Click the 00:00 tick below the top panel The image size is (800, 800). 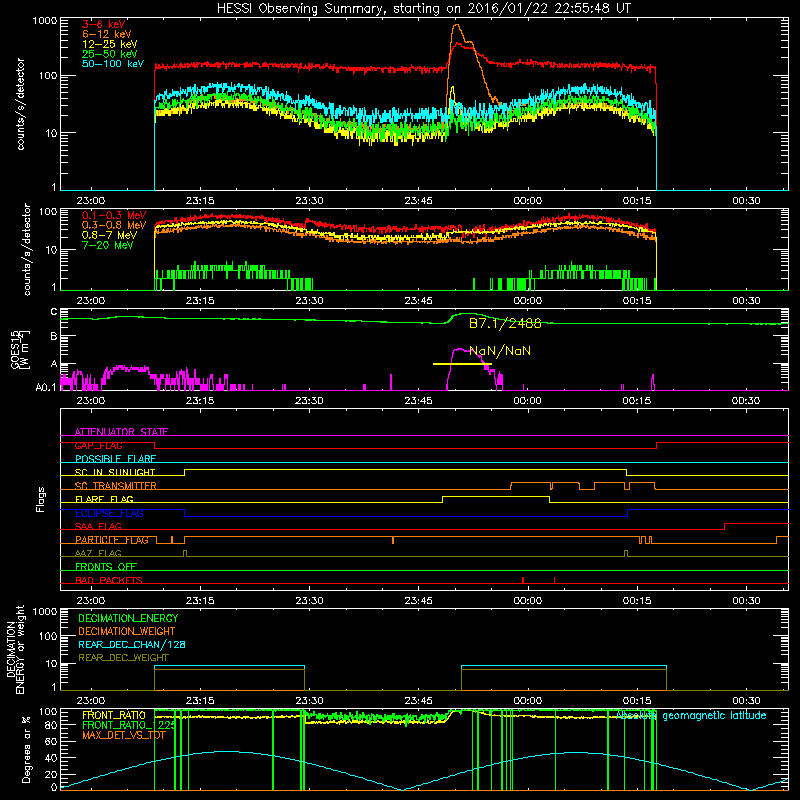coord(528,201)
